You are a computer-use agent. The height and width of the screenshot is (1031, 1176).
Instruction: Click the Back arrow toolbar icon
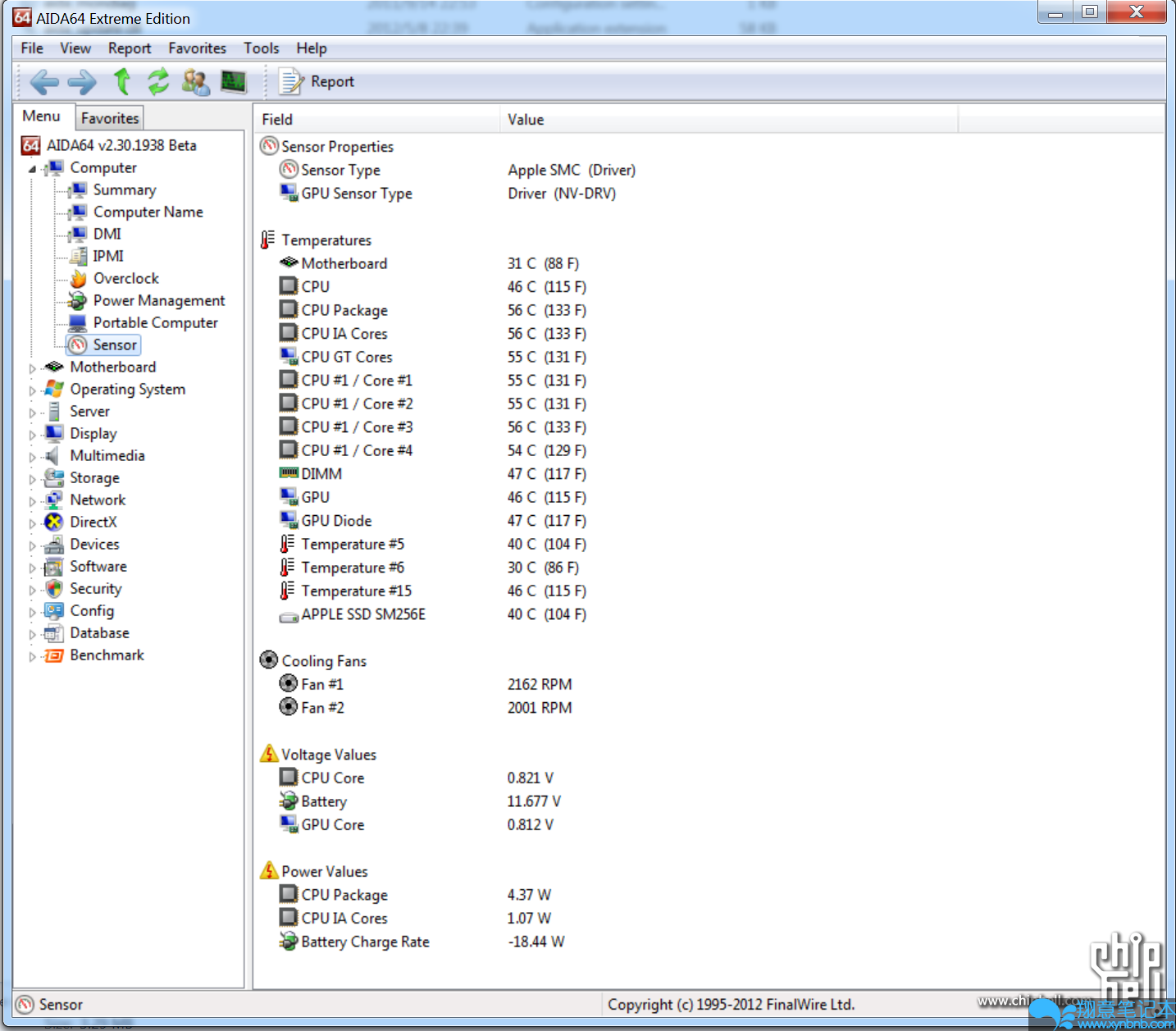tap(44, 81)
